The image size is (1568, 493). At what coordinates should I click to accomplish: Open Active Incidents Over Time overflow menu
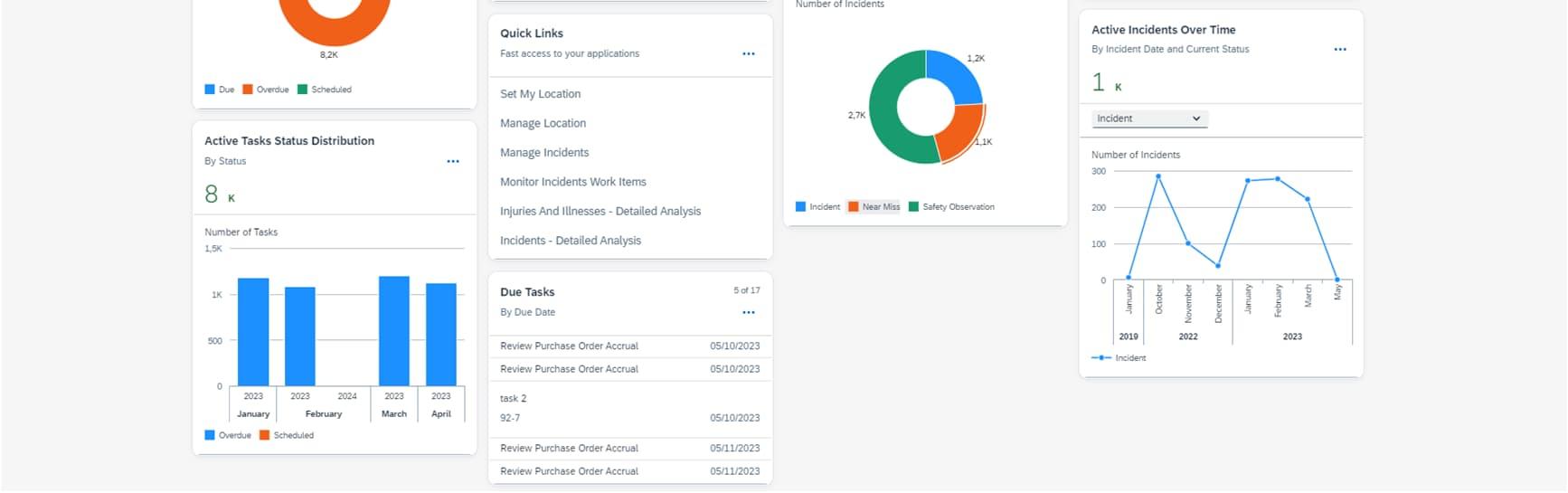click(1340, 50)
